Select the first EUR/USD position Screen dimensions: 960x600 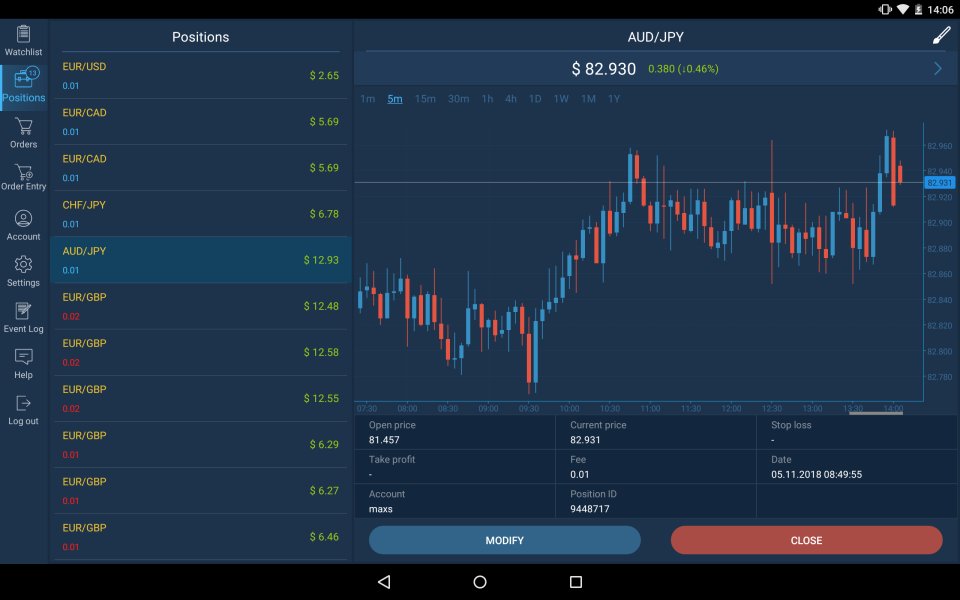pos(201,75)
